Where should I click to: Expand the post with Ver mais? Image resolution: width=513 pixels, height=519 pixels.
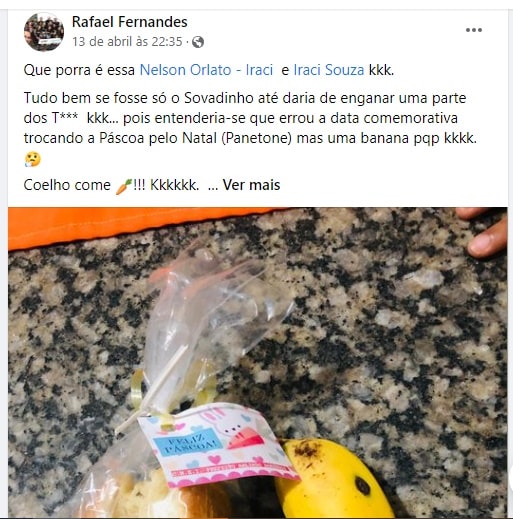pos(251,185)
